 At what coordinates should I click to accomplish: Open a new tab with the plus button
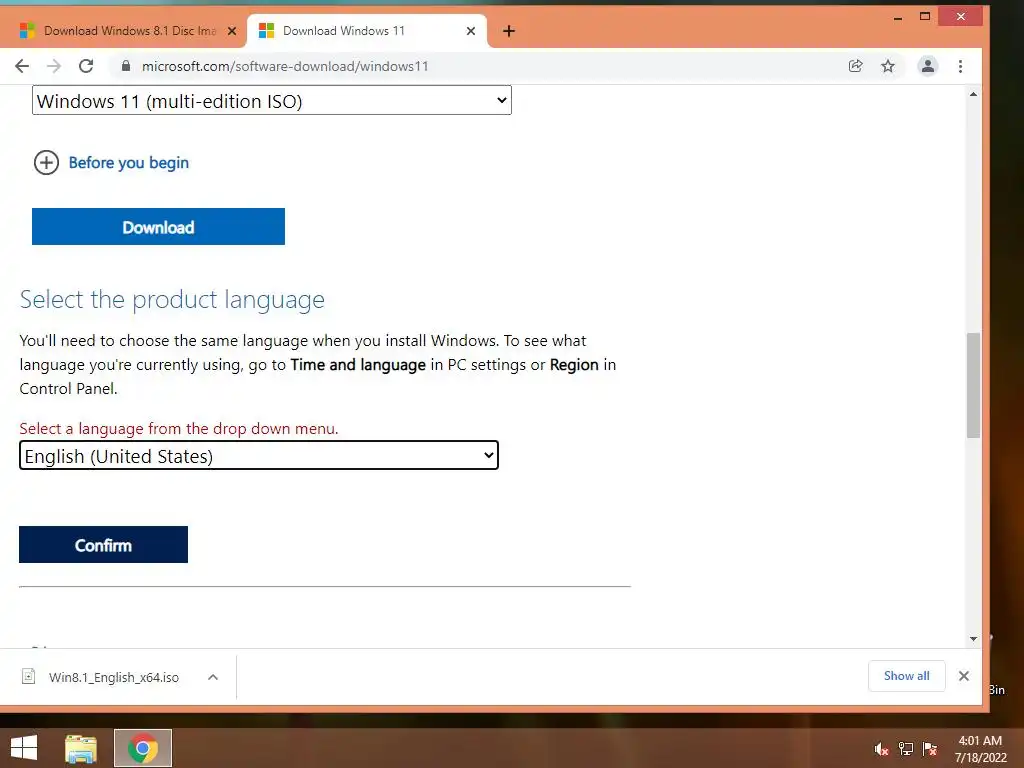pyautogui.click(x=509, y=31)
